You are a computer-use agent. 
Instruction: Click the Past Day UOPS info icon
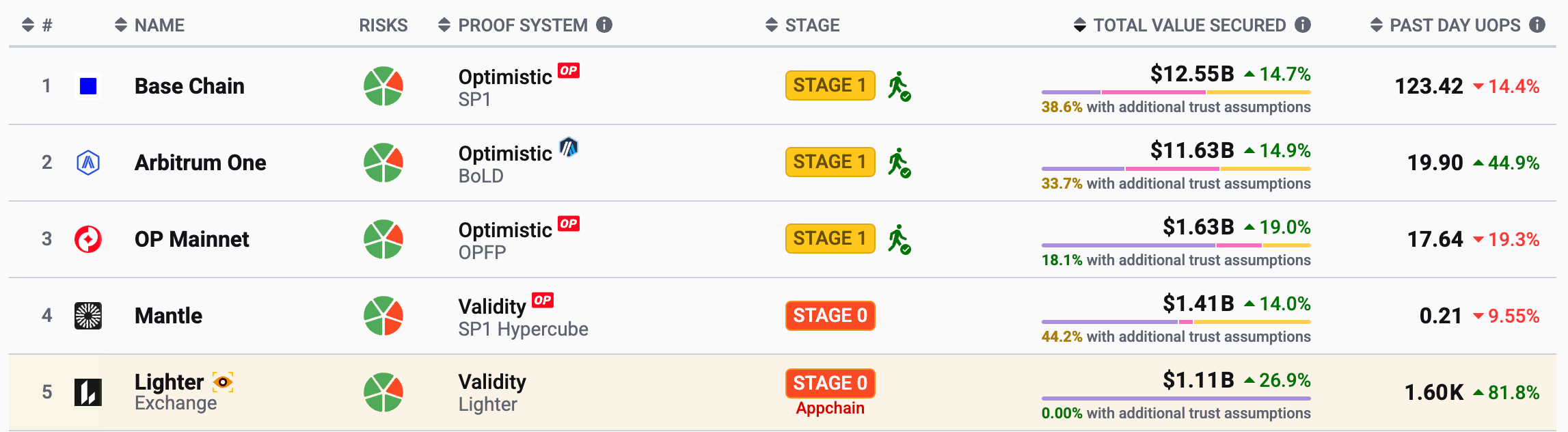[x=1537, y=25]
